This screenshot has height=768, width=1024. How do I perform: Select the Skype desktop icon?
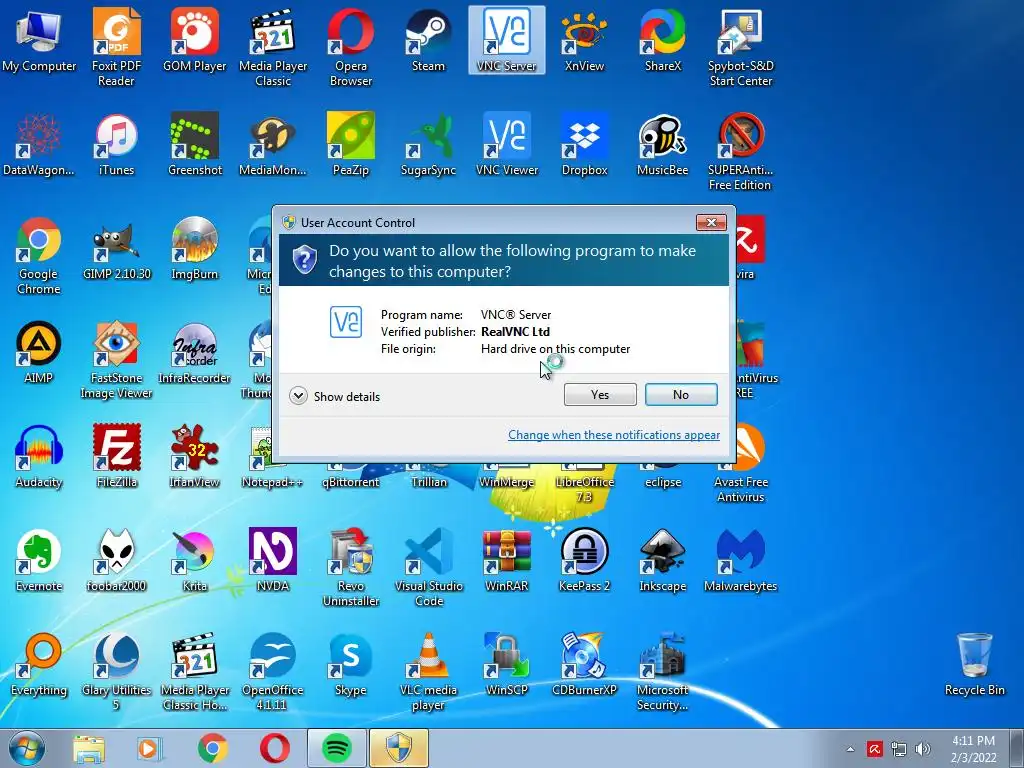(x=351, y=665)
